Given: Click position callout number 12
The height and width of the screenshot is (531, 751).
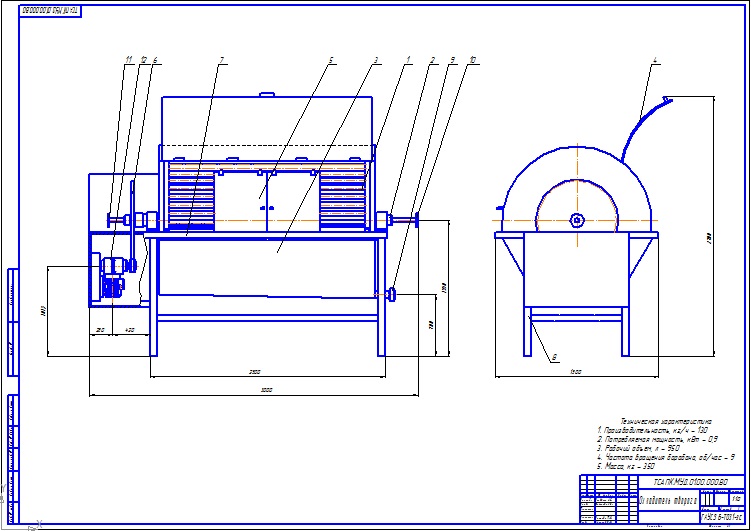Looking at the screenshot, I should click(143, 60).
